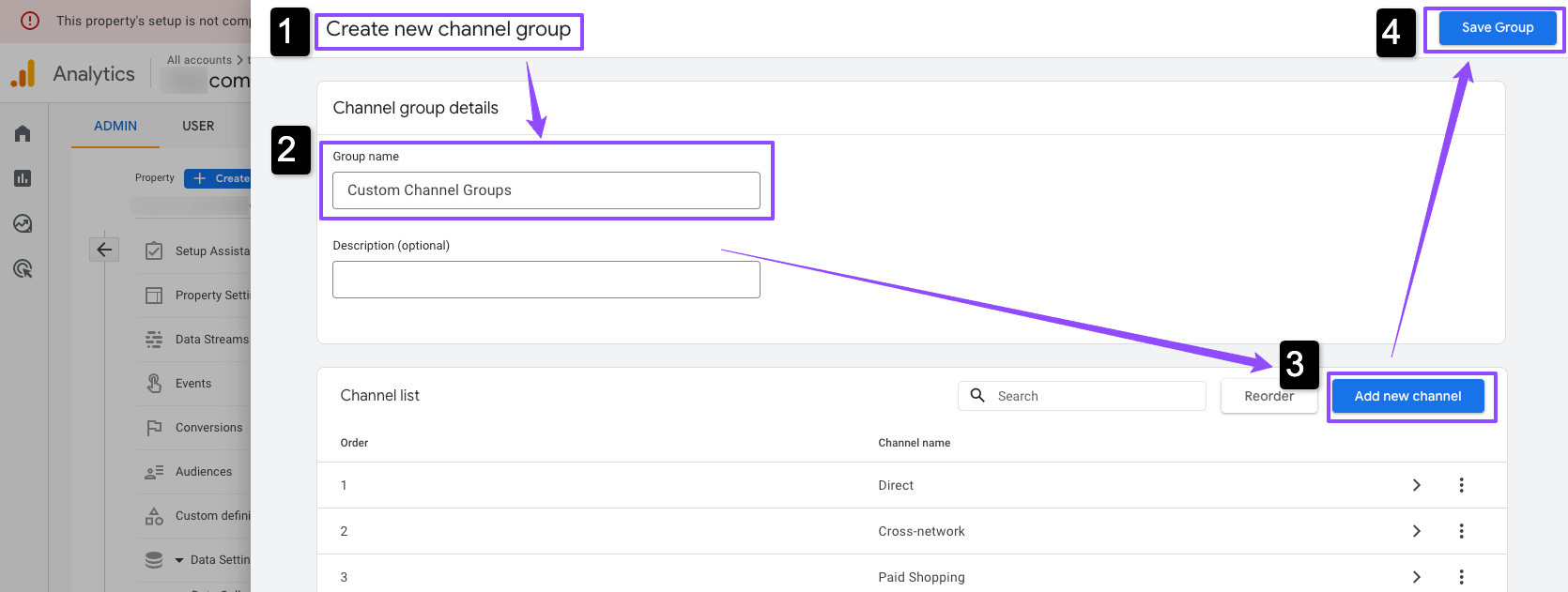This screenshot has width=1568, height=592.
Task: Open three-dot menu for Paid Shopping channel
Action: (x=1461, y=577)
